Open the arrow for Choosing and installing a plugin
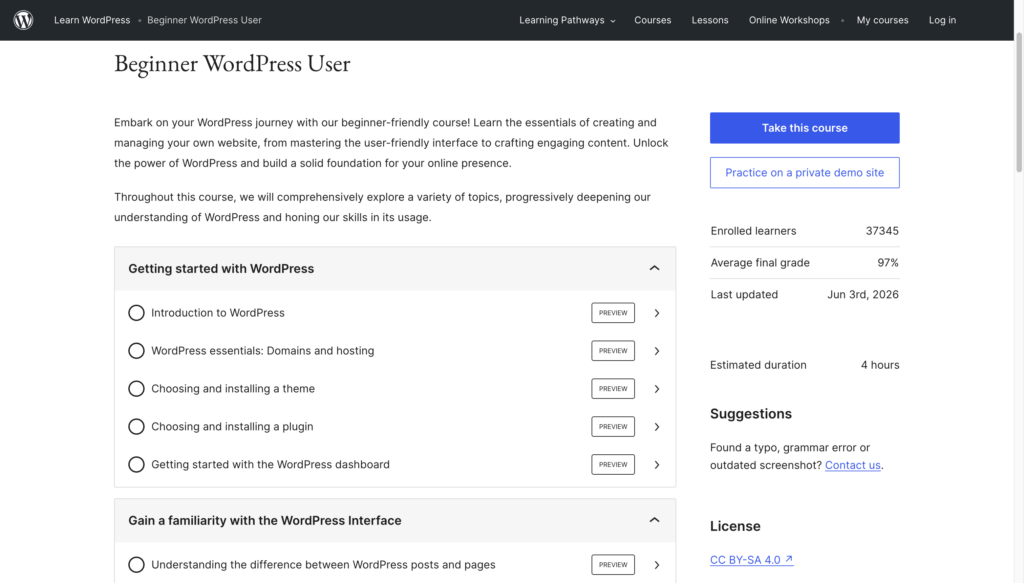The width and height of the screenshot is (1024, 583). [657, 427]
